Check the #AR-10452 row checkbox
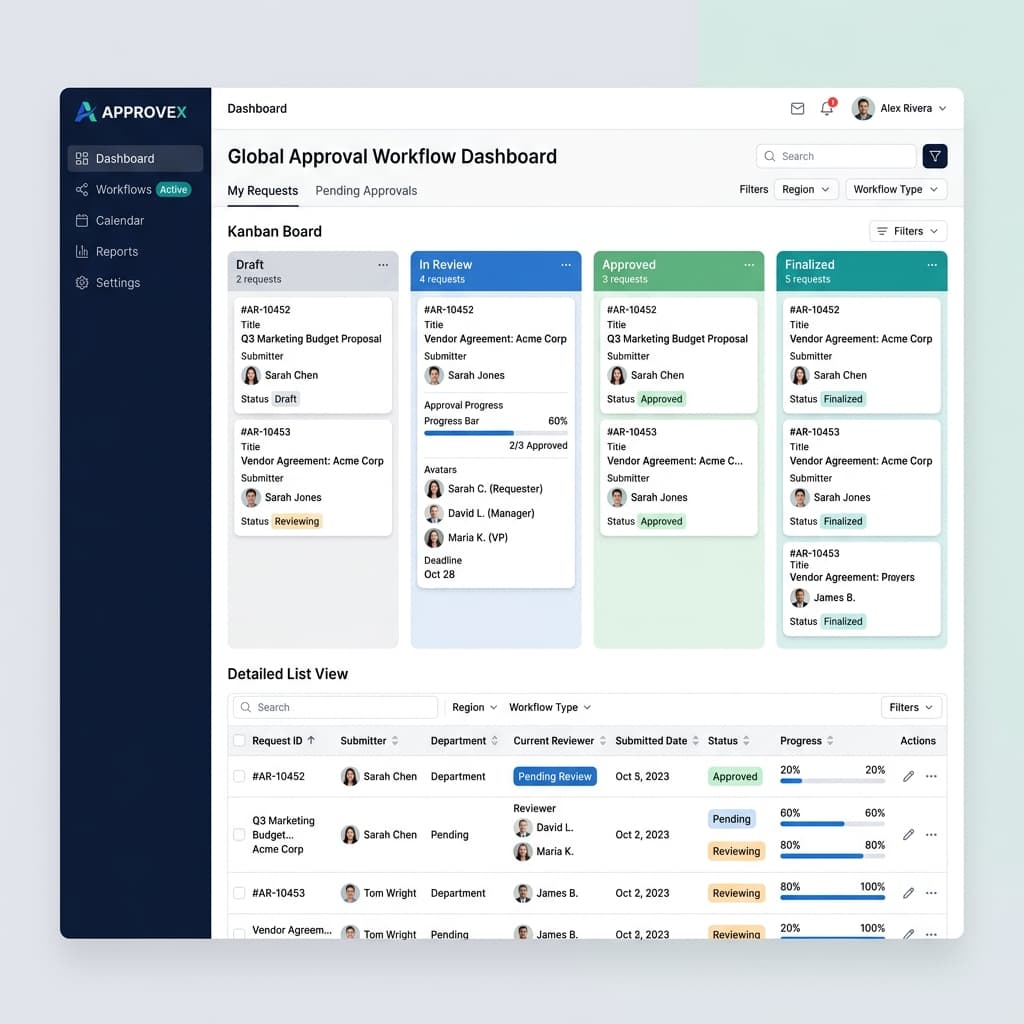 (x=239, y=776)
